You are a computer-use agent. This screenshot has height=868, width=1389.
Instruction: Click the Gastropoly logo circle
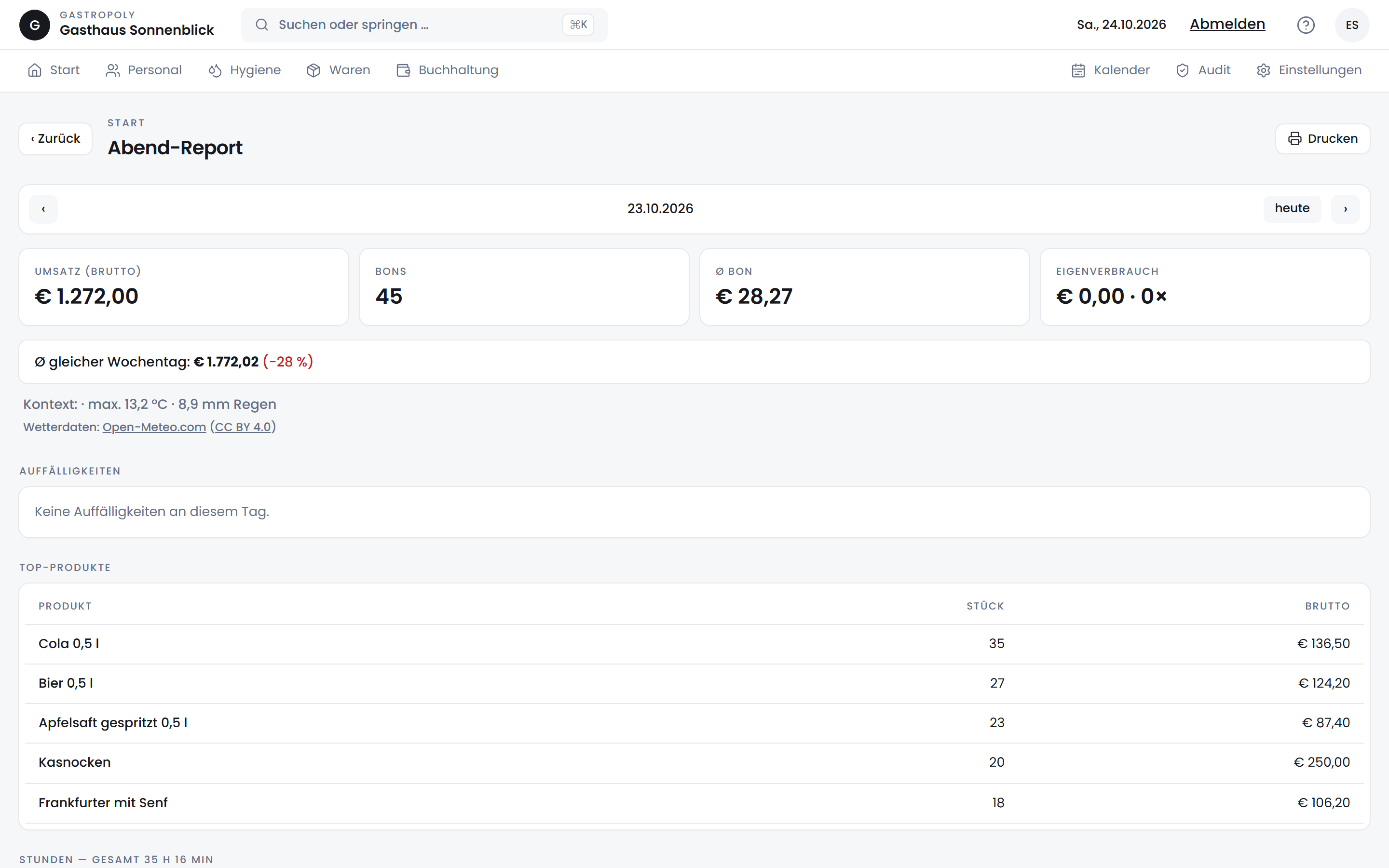click(34, 25)
